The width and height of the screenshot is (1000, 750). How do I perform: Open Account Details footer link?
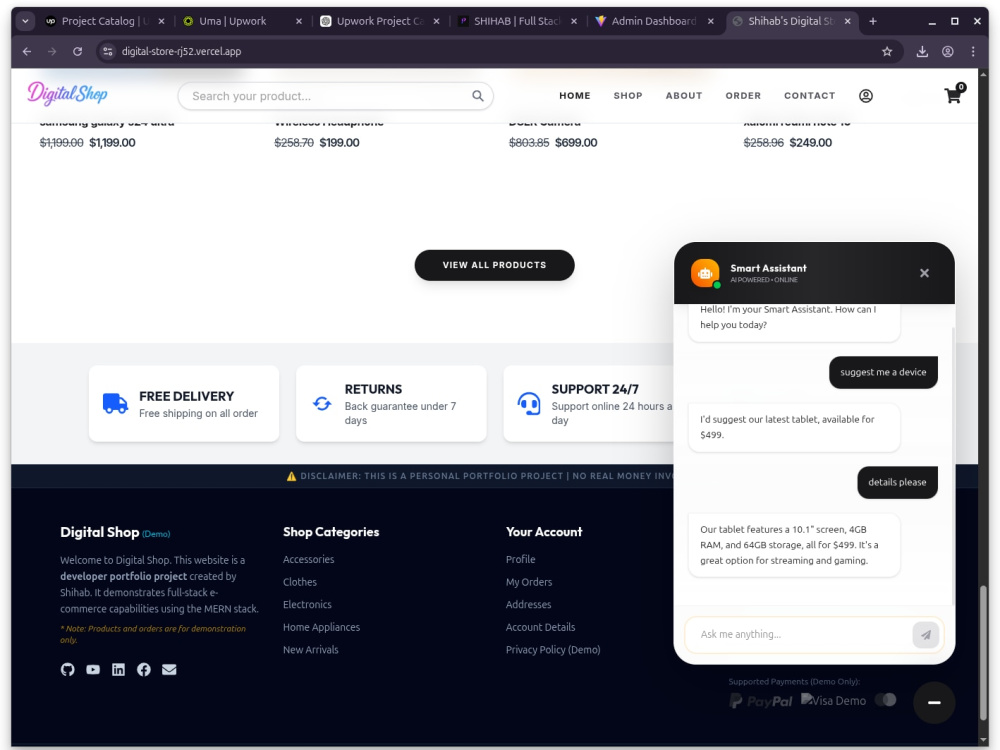[540, 627]
